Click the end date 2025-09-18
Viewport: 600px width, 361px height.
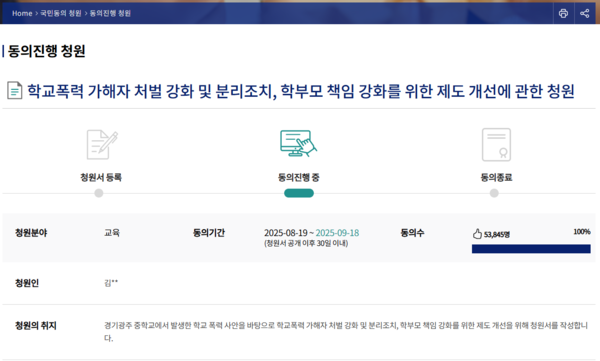[337, 233]
